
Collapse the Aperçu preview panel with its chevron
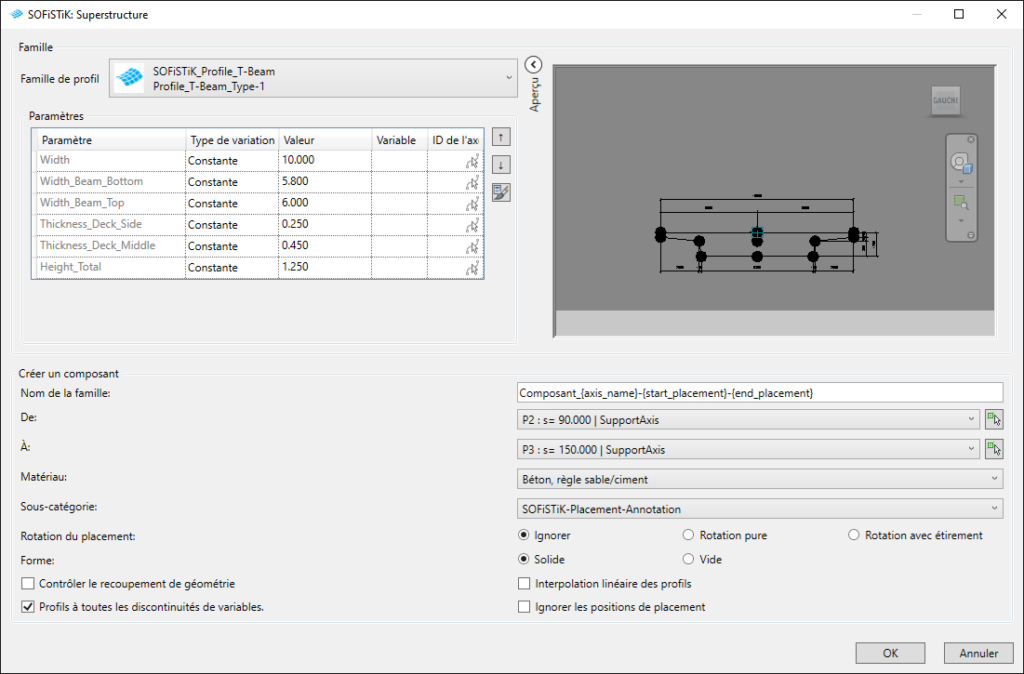[x=533, y=62]
